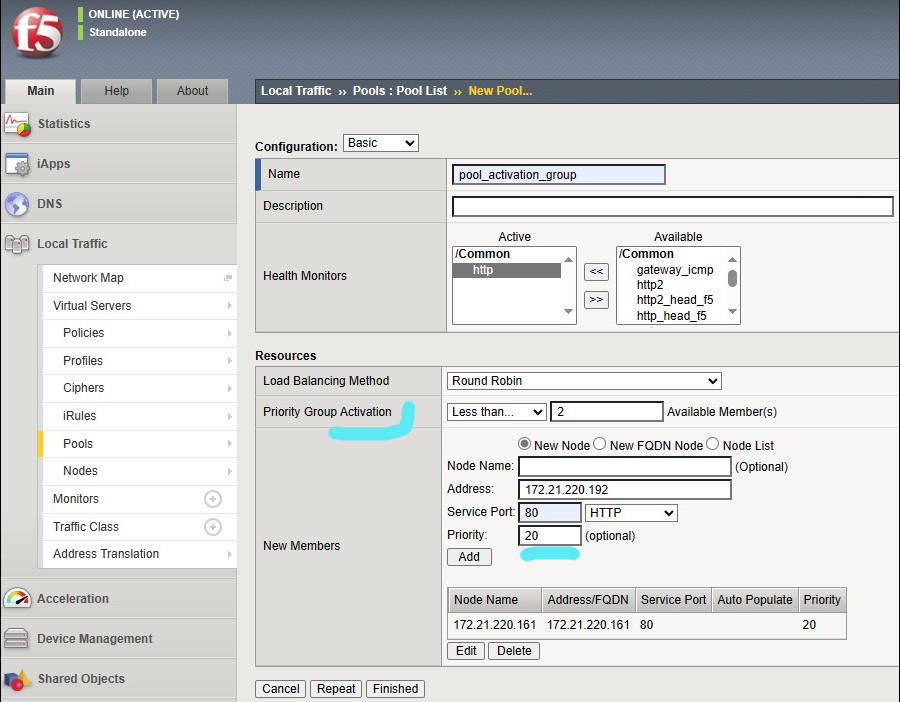
Task: Click the Acceleration gauge icon
Action: pos(17,599)
